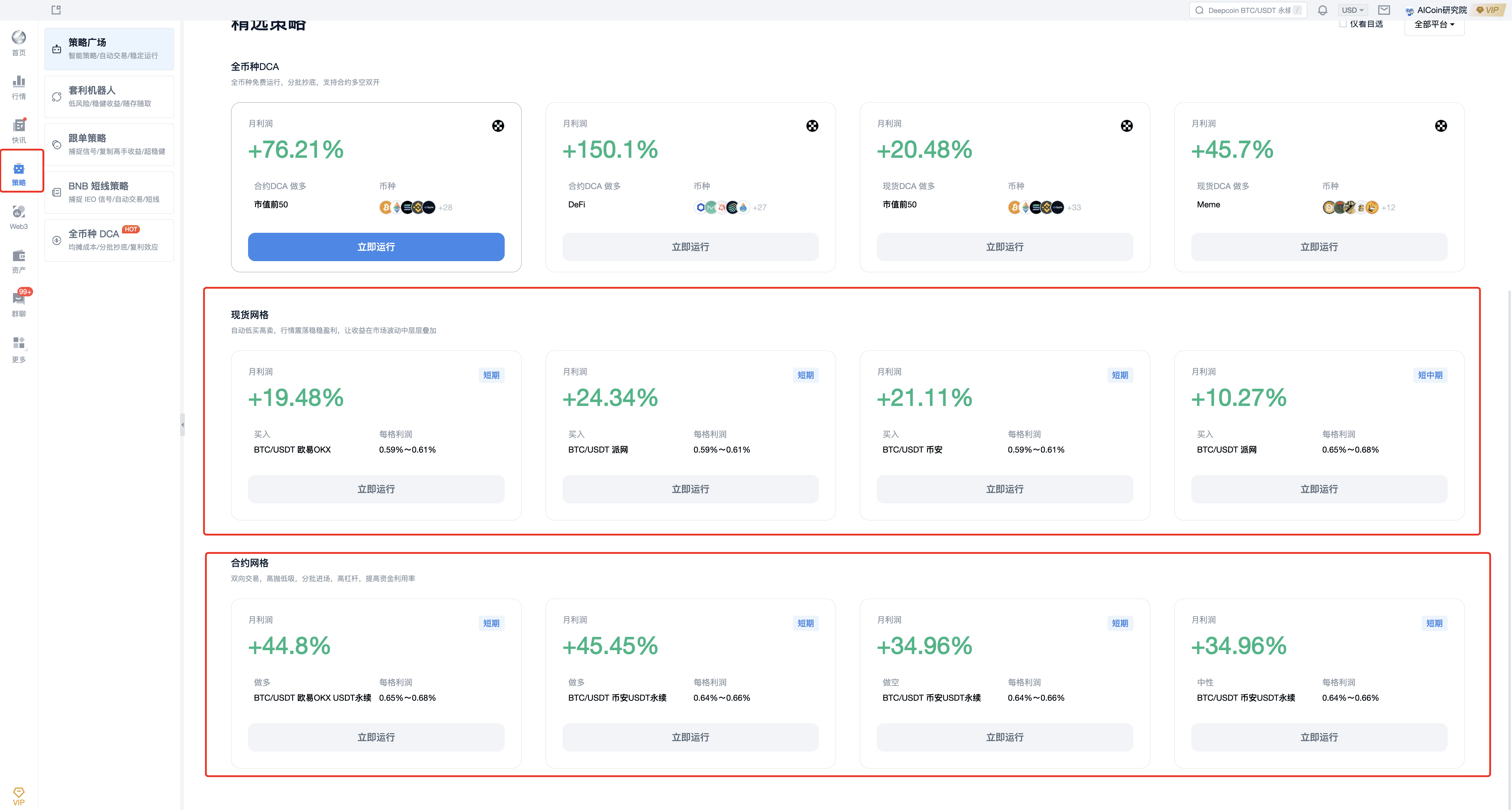Open the mail envelope icon
1512x810 pixels.
[1384, 10]
